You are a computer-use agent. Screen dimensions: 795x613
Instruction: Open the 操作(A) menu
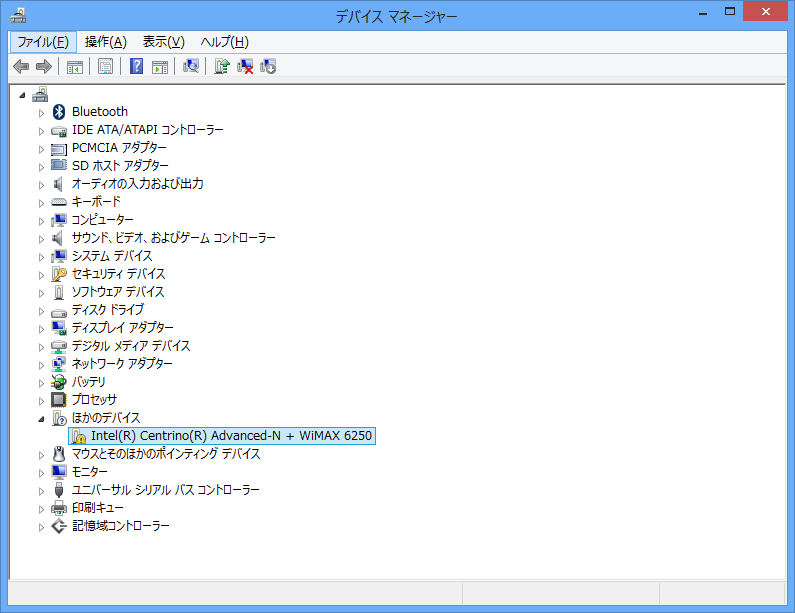(105, 42)
